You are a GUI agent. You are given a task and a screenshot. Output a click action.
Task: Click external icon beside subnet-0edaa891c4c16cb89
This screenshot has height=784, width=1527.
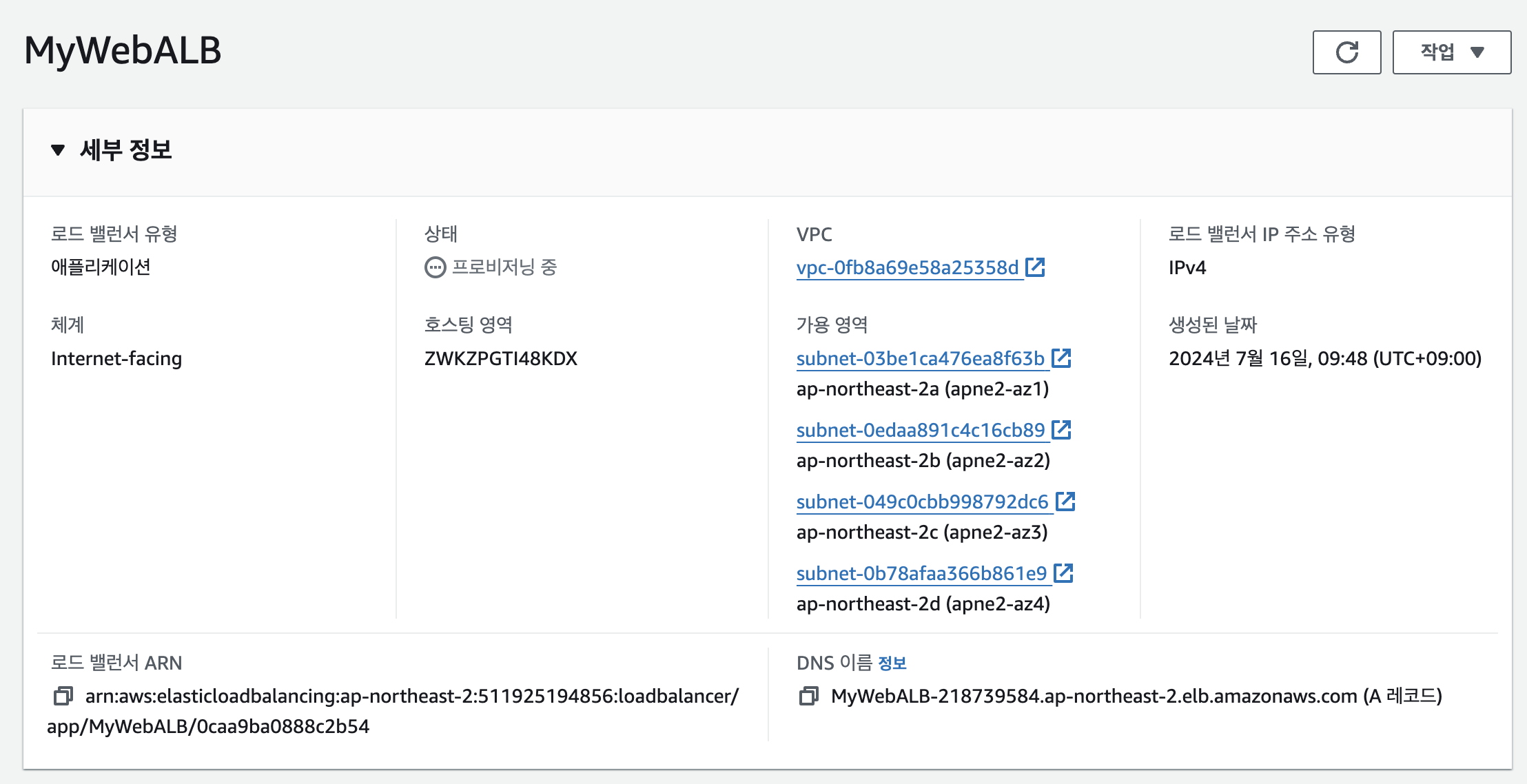point(1061,430)
